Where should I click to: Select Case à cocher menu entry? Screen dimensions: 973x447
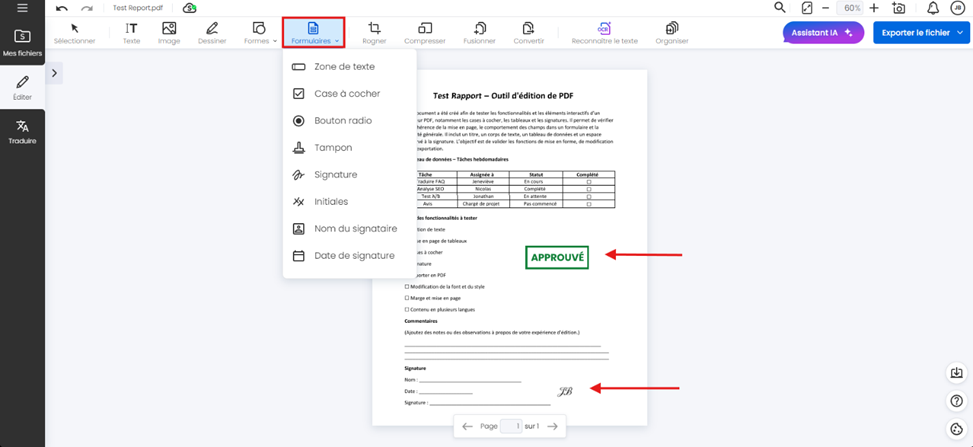[x=346, y=94]
